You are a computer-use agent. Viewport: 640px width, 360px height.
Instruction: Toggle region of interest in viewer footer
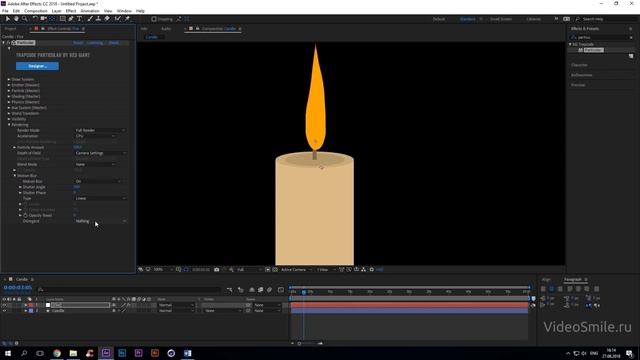tap(268, 269)
